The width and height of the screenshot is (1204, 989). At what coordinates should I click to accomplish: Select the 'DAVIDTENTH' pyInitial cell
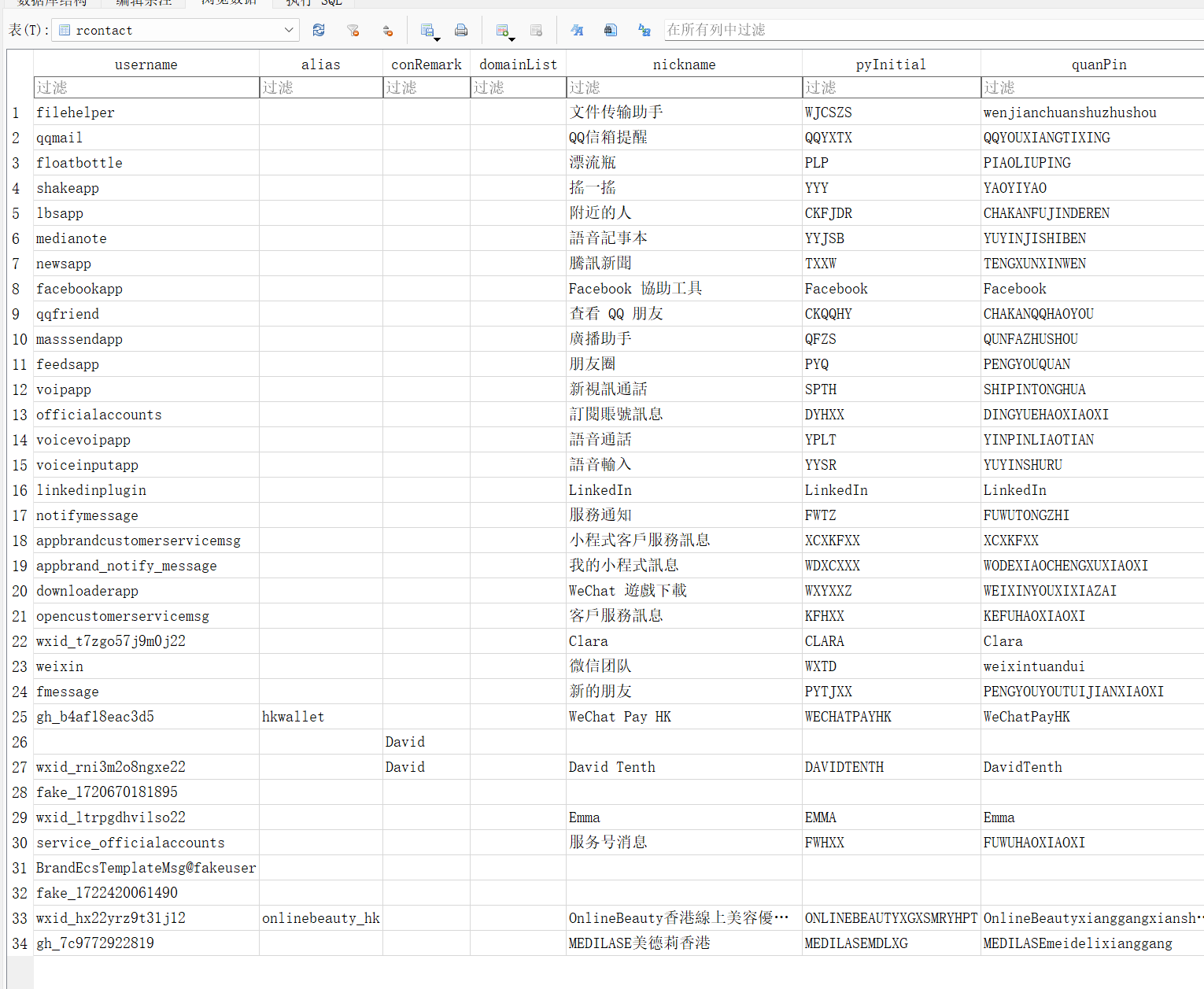click(x=892, y=767)
